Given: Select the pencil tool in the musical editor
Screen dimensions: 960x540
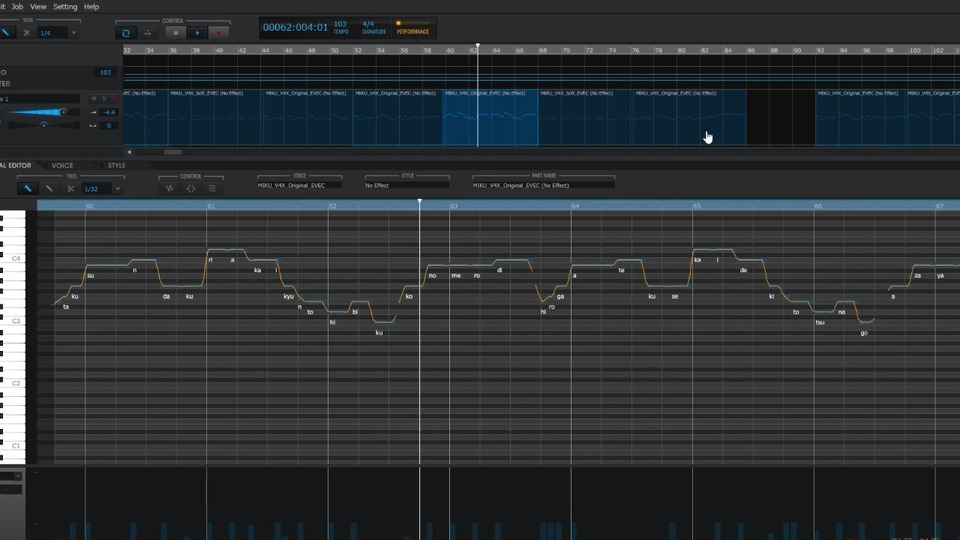Looking at the screenshot, I should 28,188.
